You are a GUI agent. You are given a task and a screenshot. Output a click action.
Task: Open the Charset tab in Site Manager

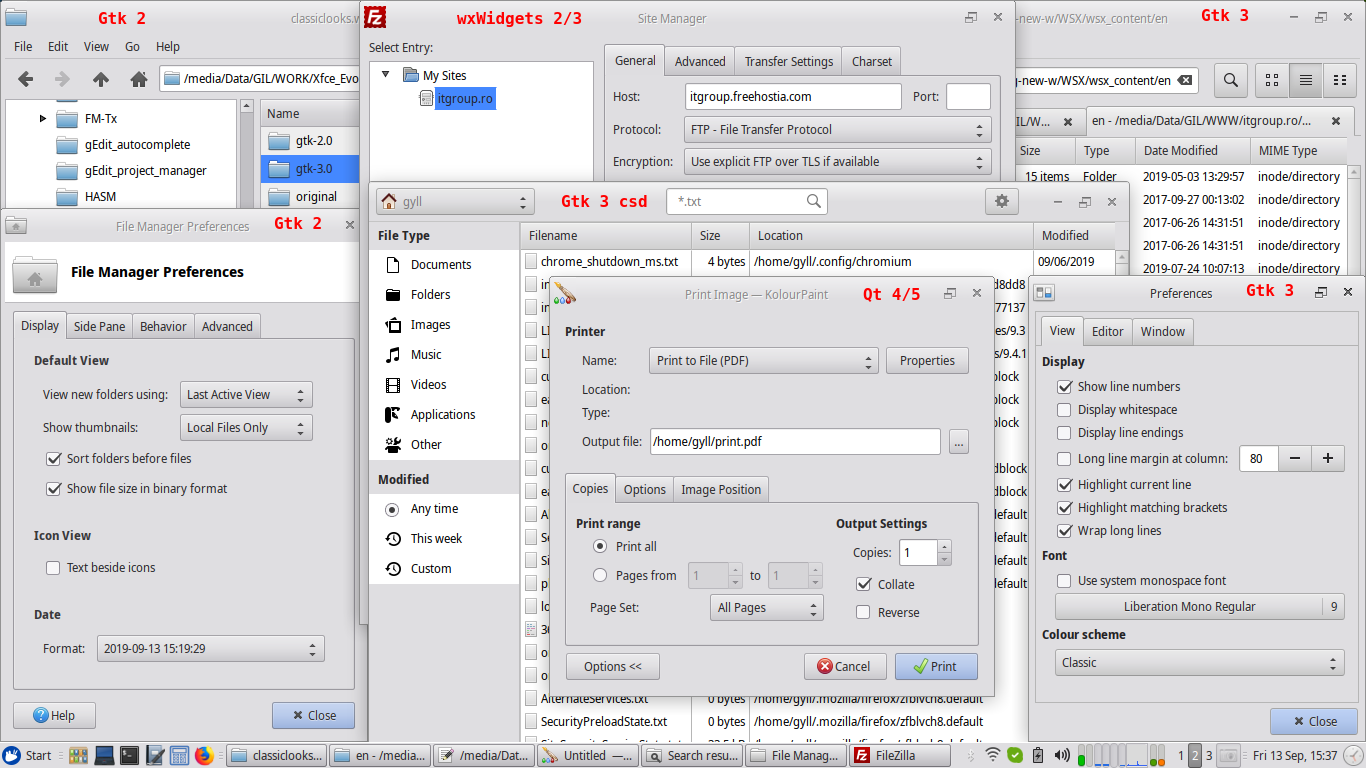tap(872, 61)
